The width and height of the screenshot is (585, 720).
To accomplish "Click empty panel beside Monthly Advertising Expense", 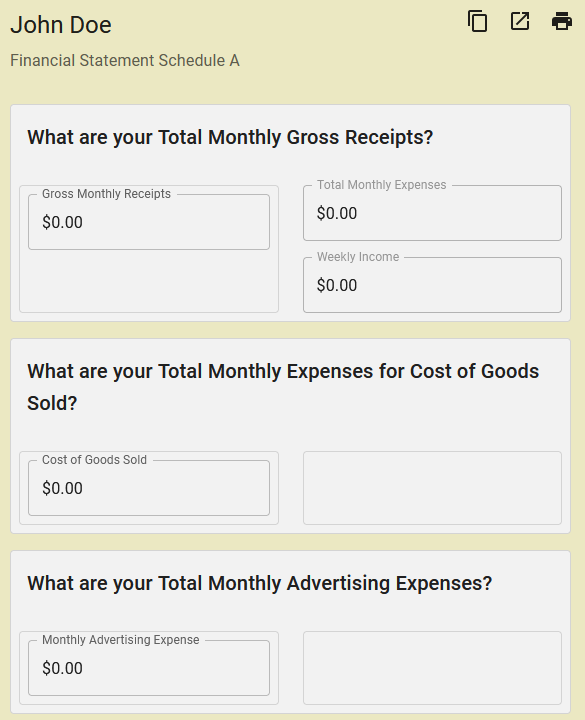I will [x=432, y=668].
